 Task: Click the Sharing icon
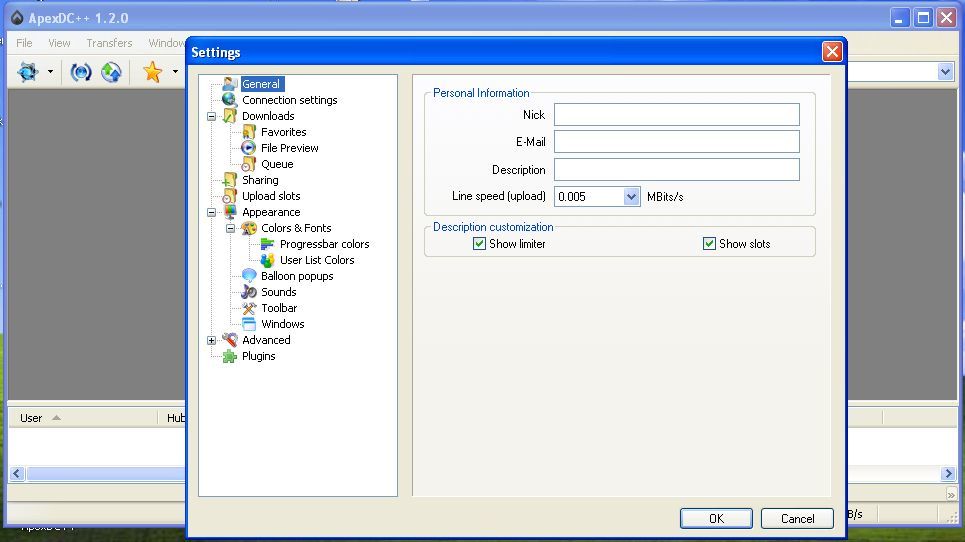pos(230,180)
